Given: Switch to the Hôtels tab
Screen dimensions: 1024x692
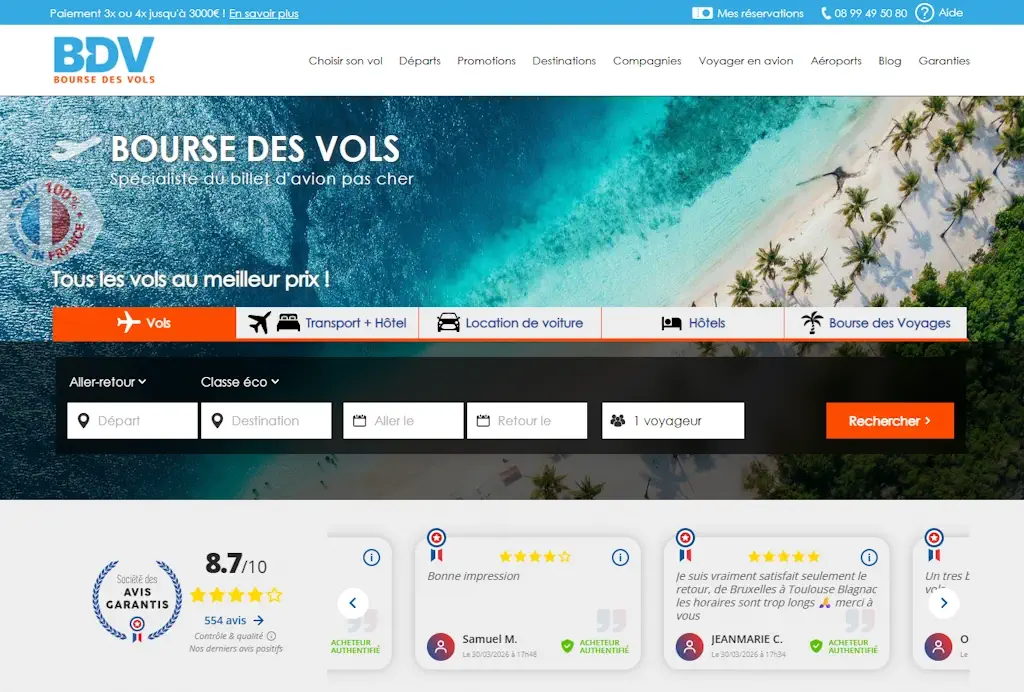Looking at the screenshot, I should point(693,322).
